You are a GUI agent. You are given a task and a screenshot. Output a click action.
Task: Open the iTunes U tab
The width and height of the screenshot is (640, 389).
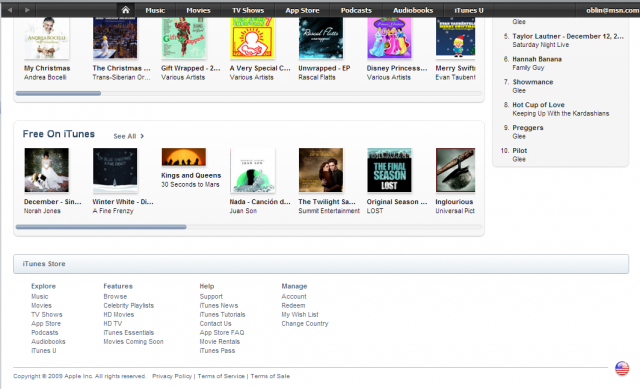[x=469, y=10]
